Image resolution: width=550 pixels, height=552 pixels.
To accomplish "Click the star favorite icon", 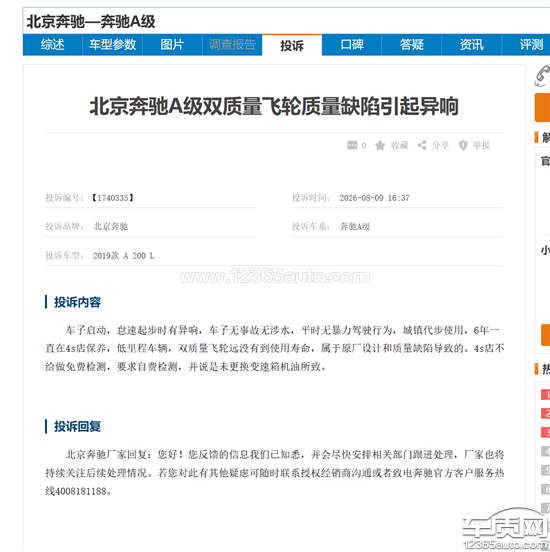I will 380,145.
